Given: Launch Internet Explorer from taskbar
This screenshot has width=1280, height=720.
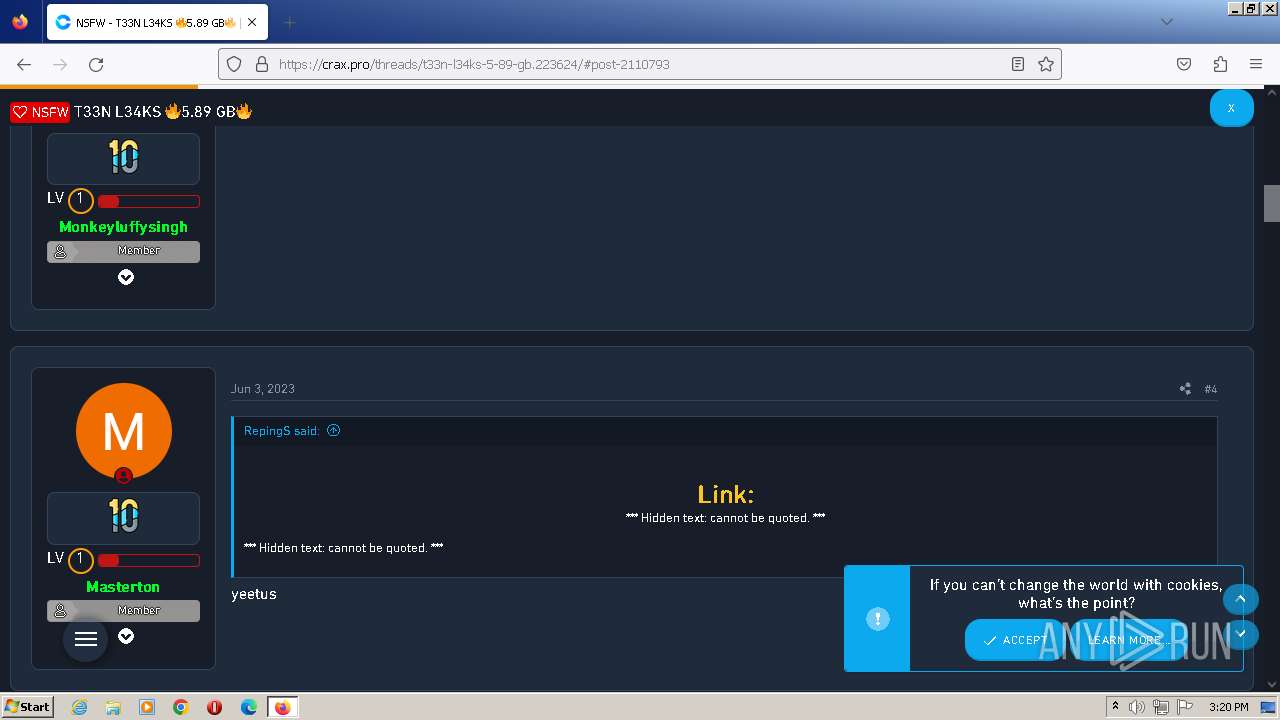Looking at the screenshot, I should coord(79,707).
